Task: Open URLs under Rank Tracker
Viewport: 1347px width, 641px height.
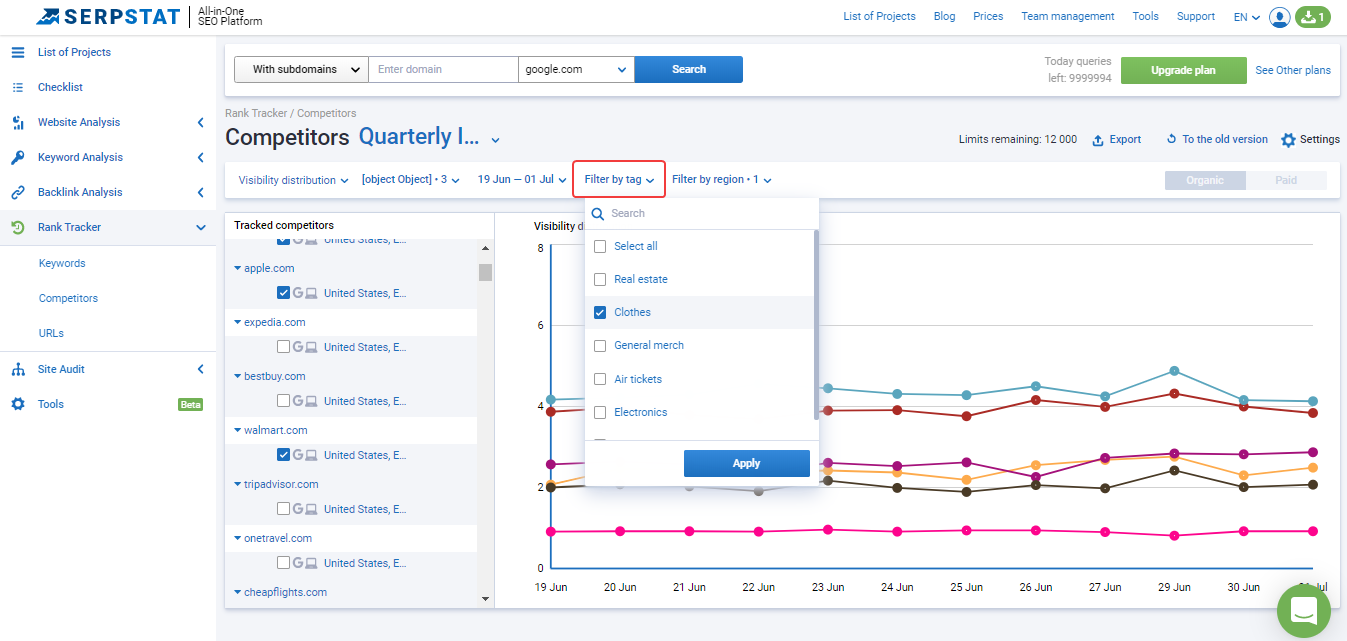Action: pyautogui.click(x=51, y=333)
